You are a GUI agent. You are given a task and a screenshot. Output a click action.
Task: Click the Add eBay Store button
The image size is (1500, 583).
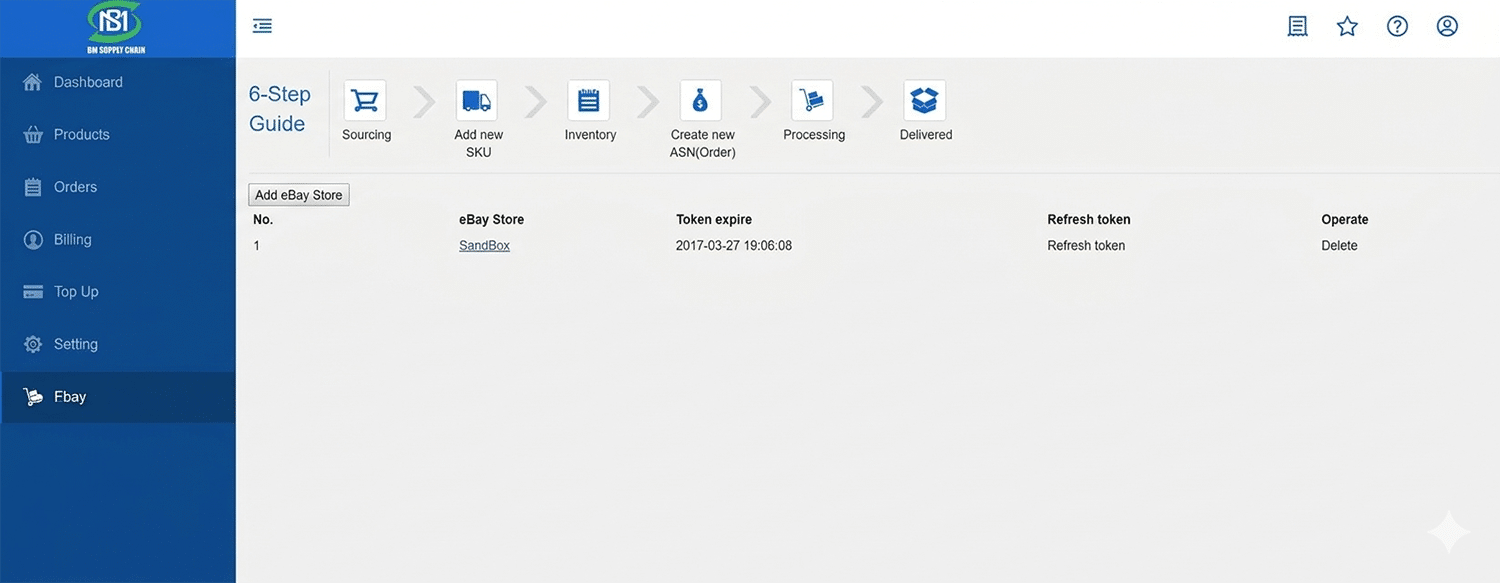[298, 194]
